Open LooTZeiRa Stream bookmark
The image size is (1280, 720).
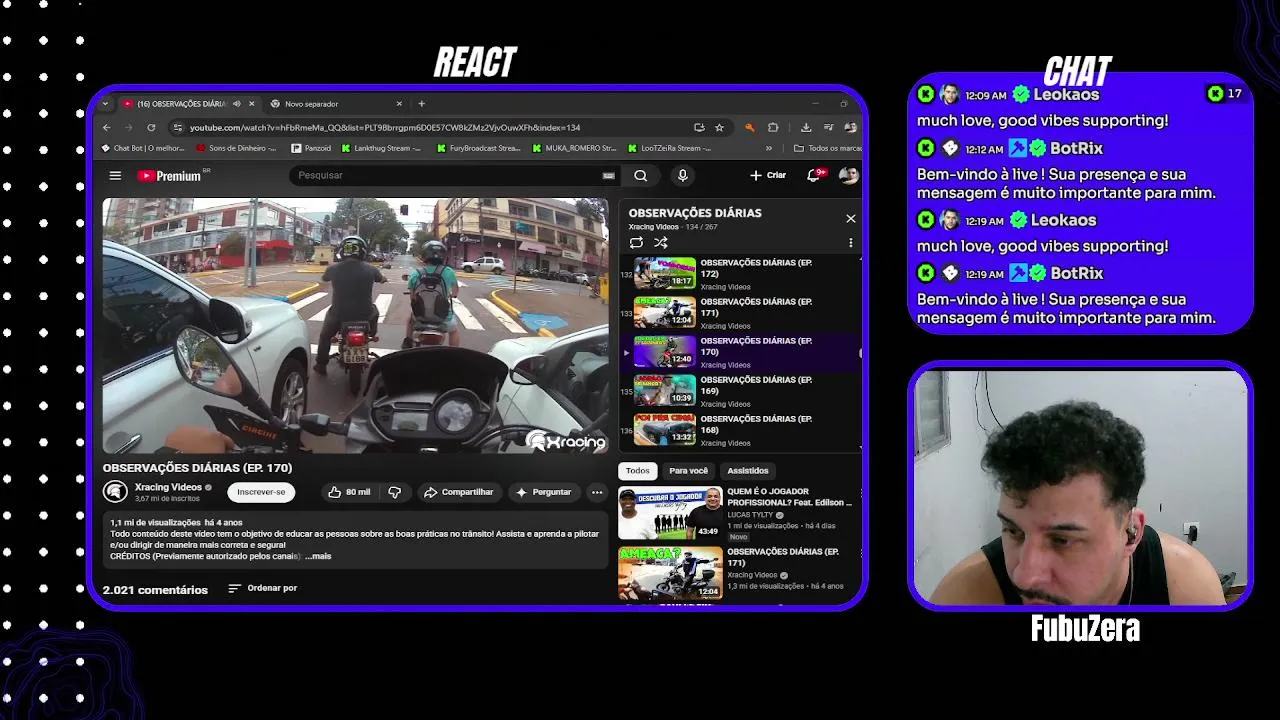click(x=670, y=148)
